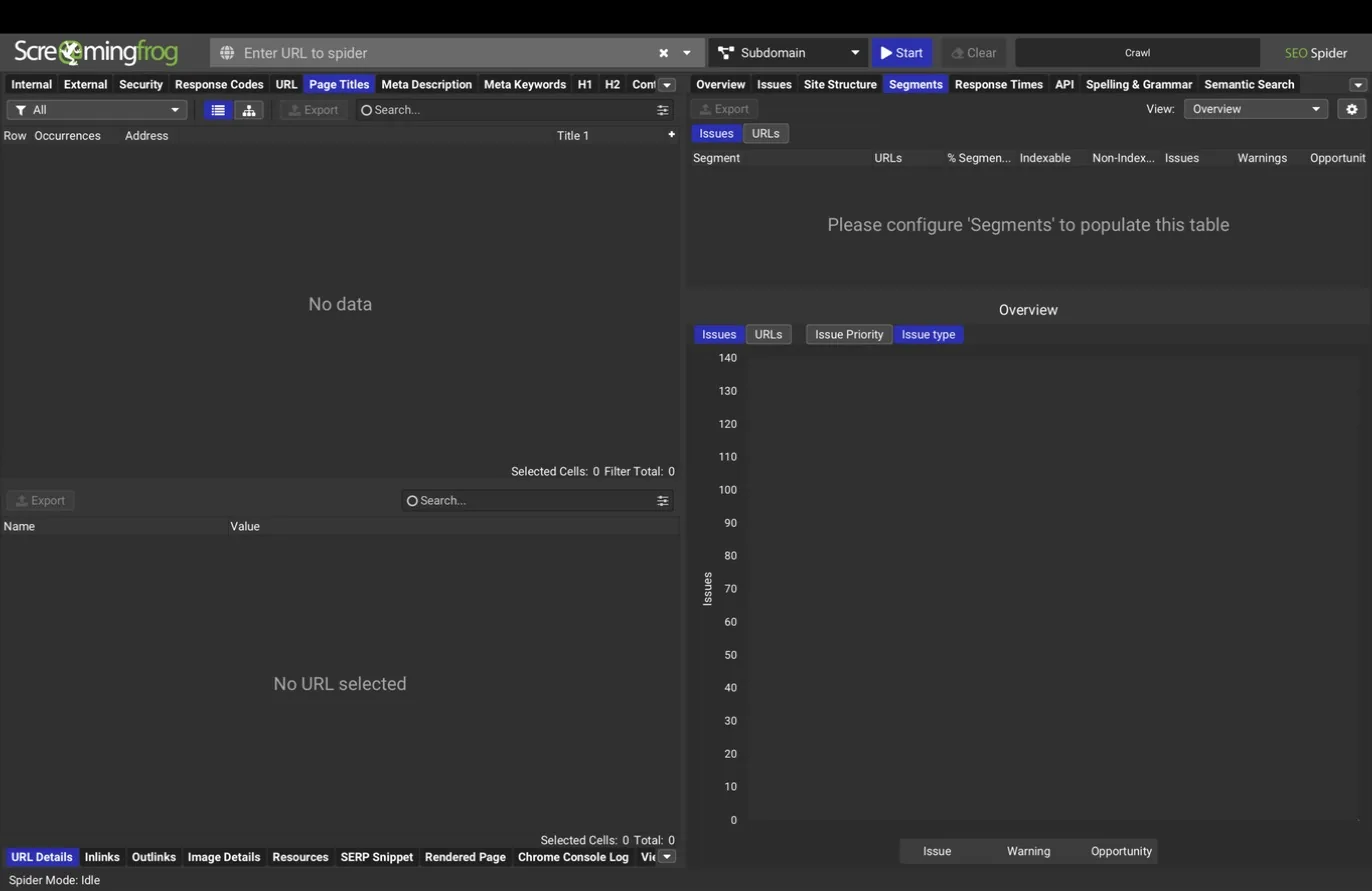The height and width of the screenshot is (891, 1372).
Task: Expand hidden bottom tabs list
Action: click(x=667, y=856)
